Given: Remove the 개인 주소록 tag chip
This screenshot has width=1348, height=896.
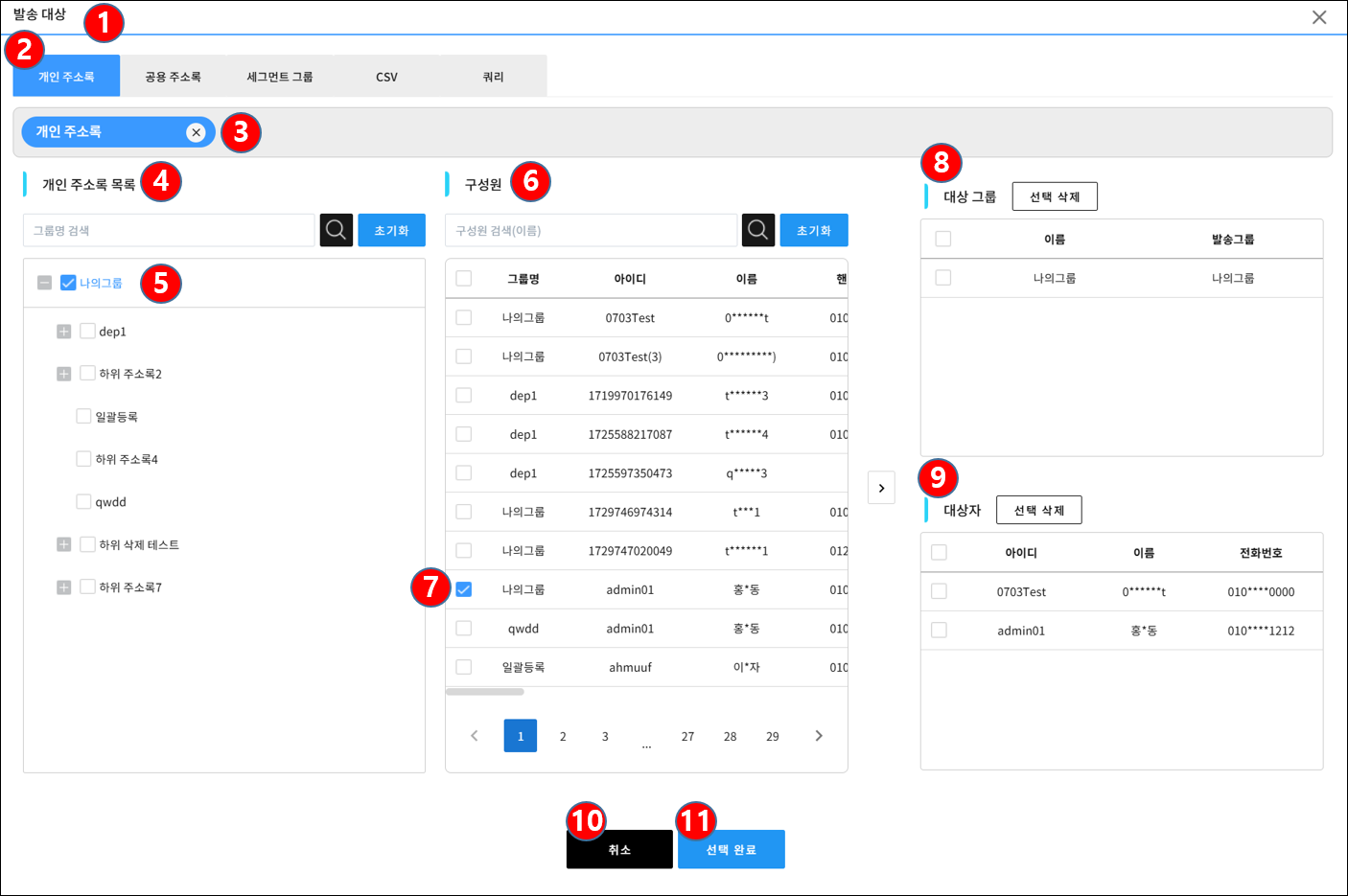Looking at the screenshot, I should pos(196,132).
